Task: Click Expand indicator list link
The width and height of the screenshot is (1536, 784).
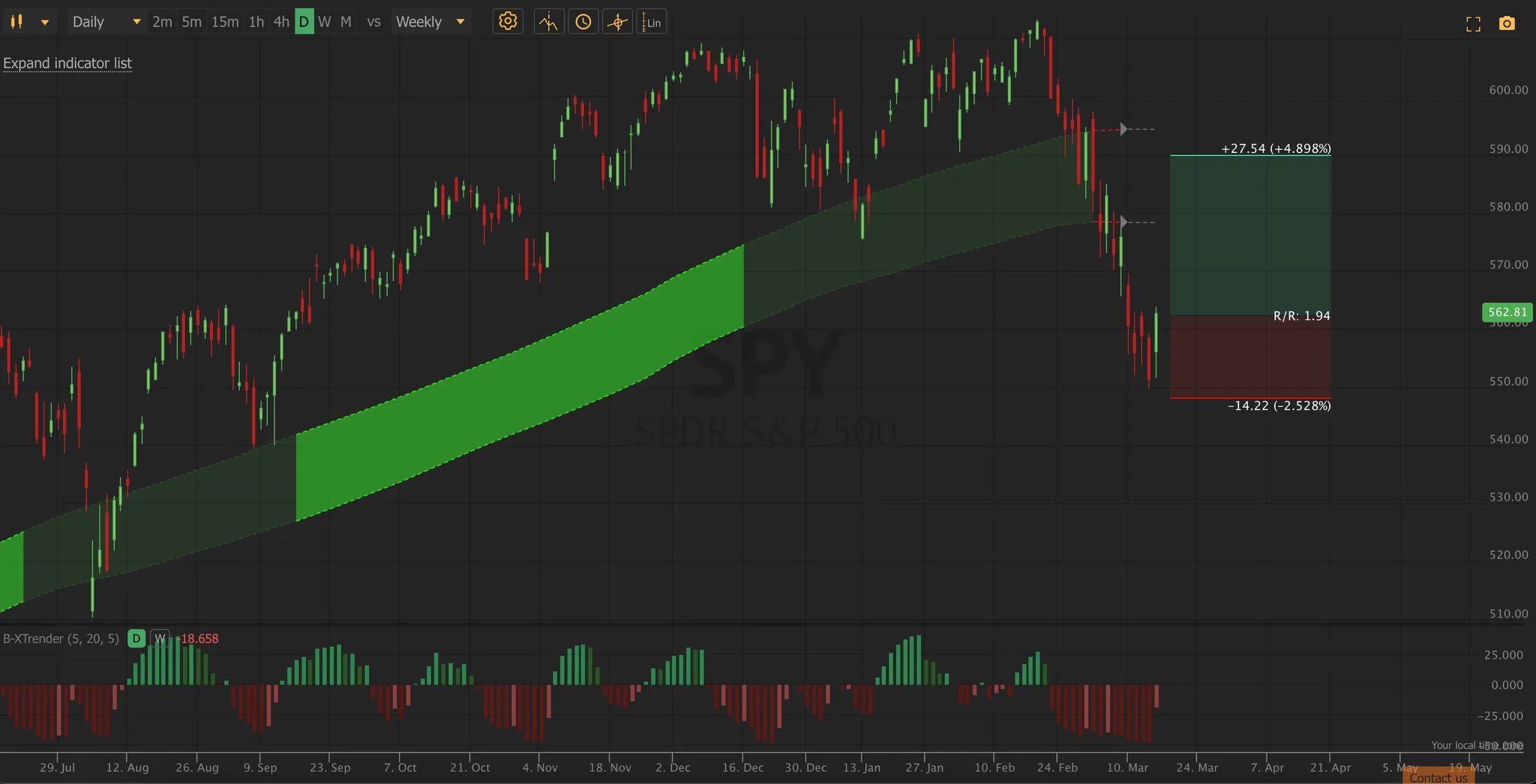Action: point(67,63)
